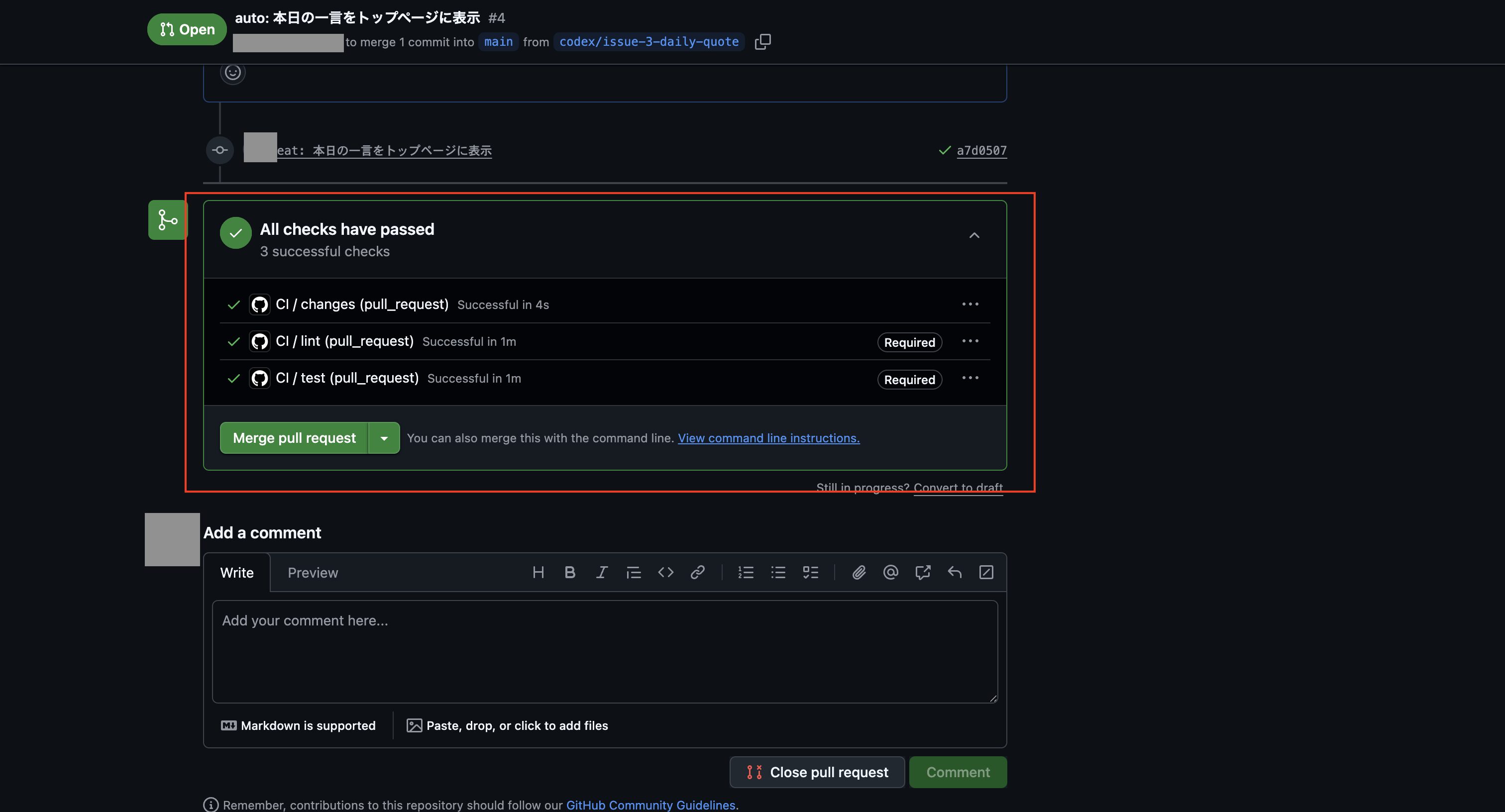This screenshot has width=1505, height=812.
Task: Open options menu for CI / lint check
Action: (x=970, y=341)
